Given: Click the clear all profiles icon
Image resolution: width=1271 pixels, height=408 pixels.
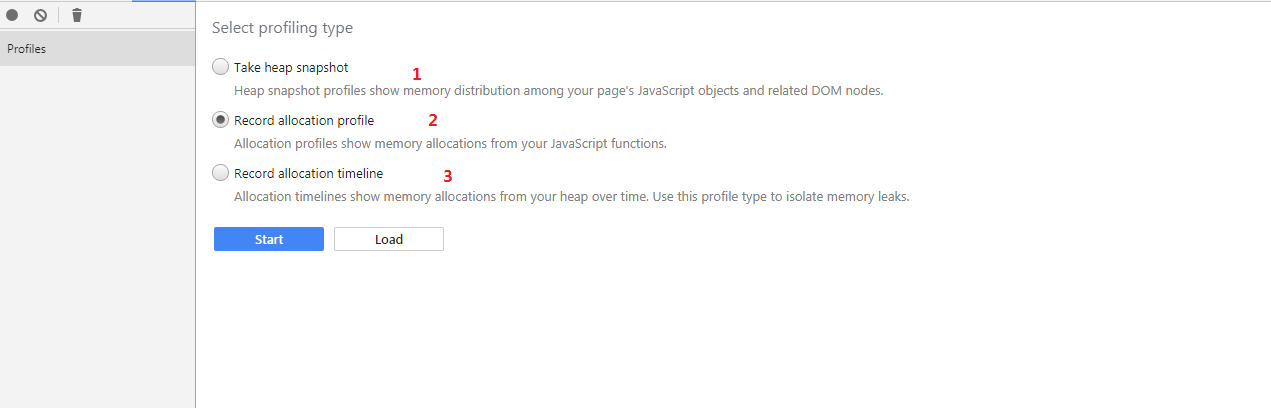Looking at the screenshot, I should click(41, 15).
